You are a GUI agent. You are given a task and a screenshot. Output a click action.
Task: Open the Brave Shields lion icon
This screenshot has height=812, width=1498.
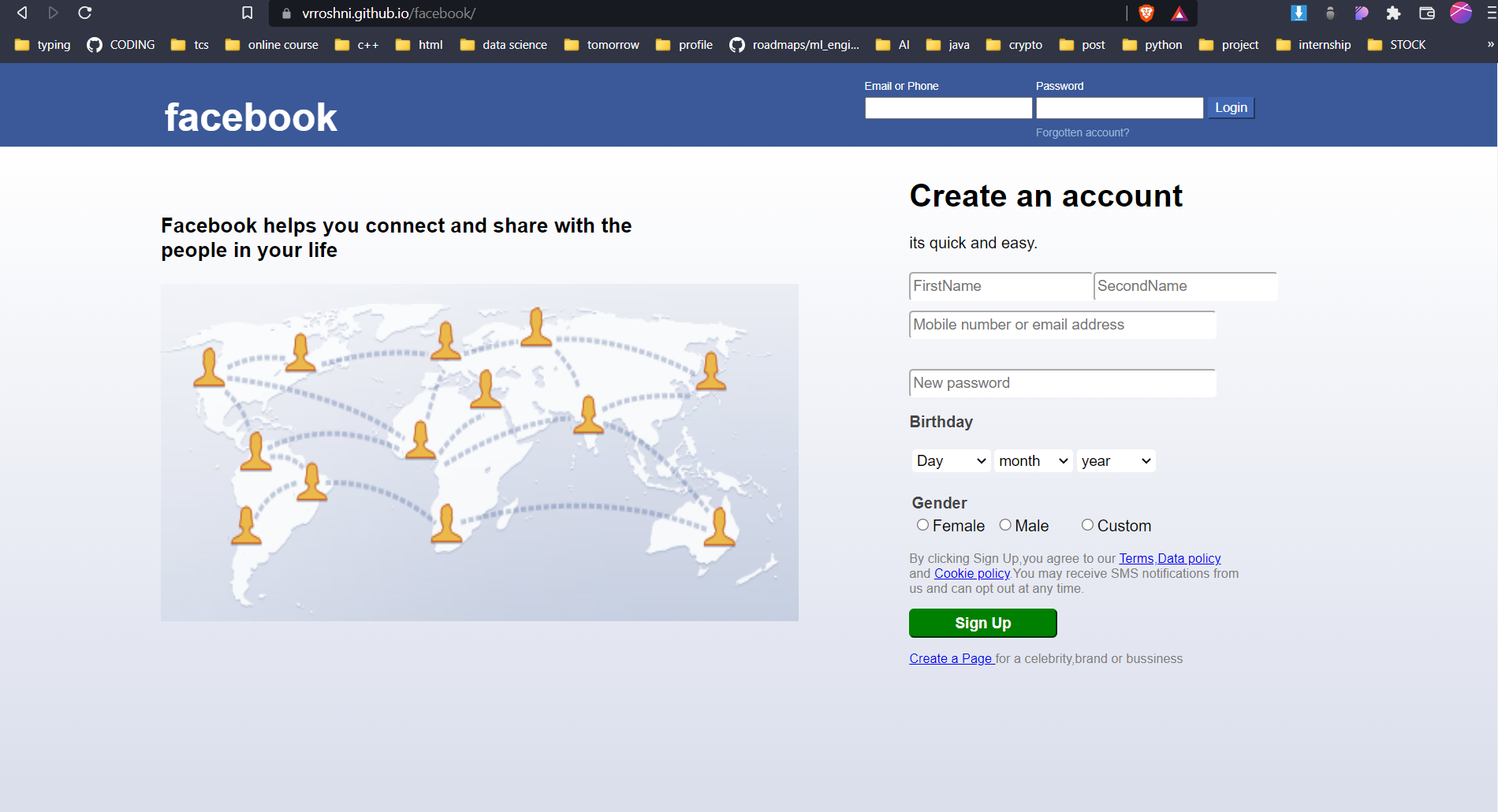tap(1146, 13)
